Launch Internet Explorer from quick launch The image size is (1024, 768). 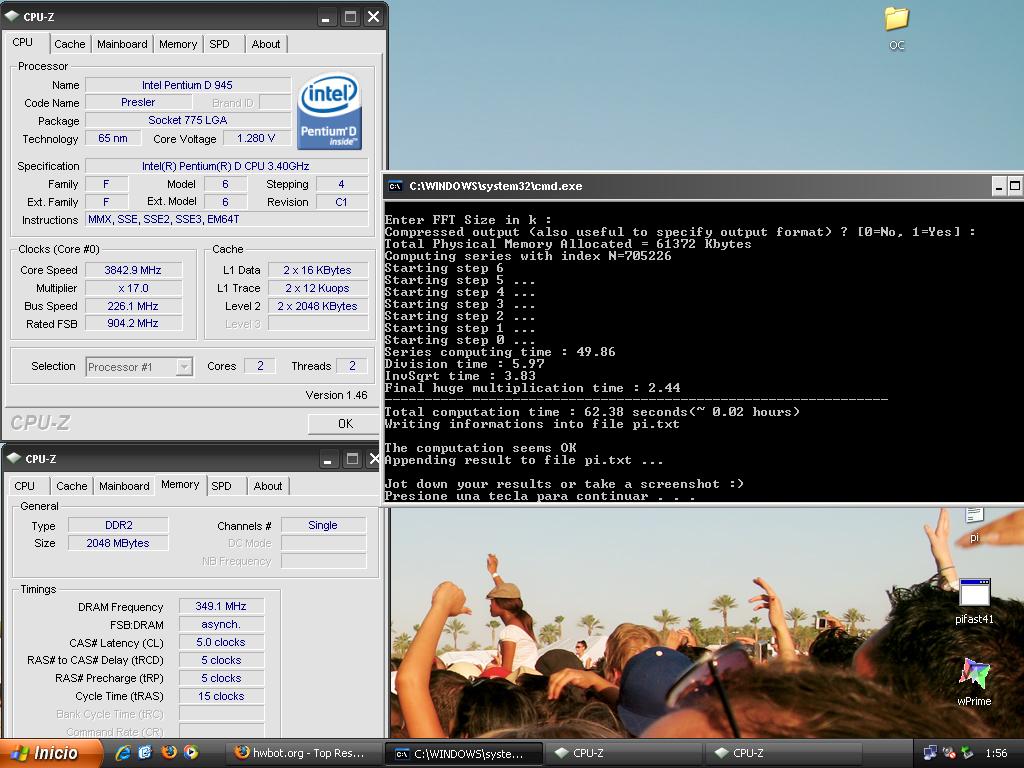[123, 752]
